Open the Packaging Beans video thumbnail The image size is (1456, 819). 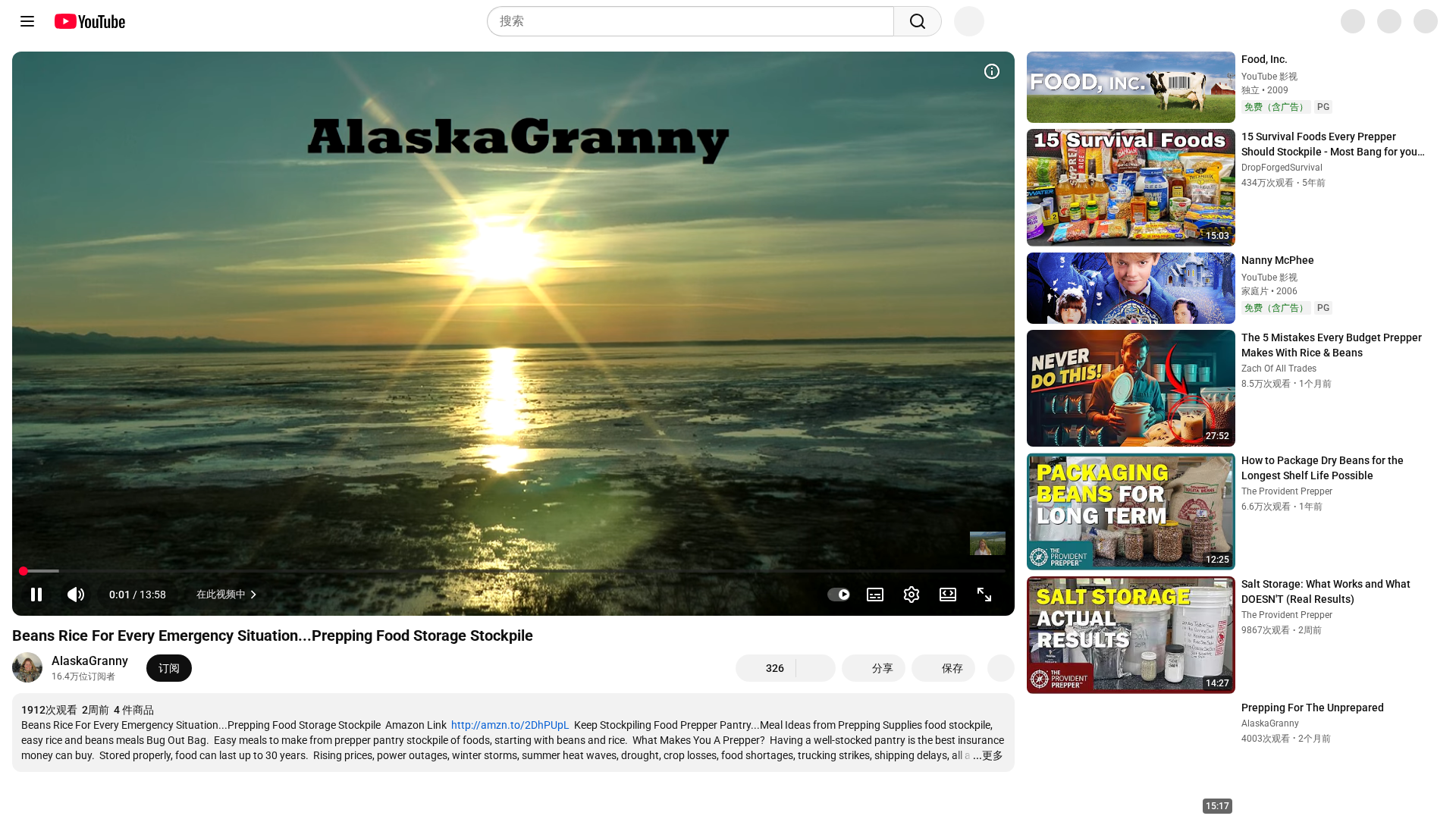[x=1130, y=512]
